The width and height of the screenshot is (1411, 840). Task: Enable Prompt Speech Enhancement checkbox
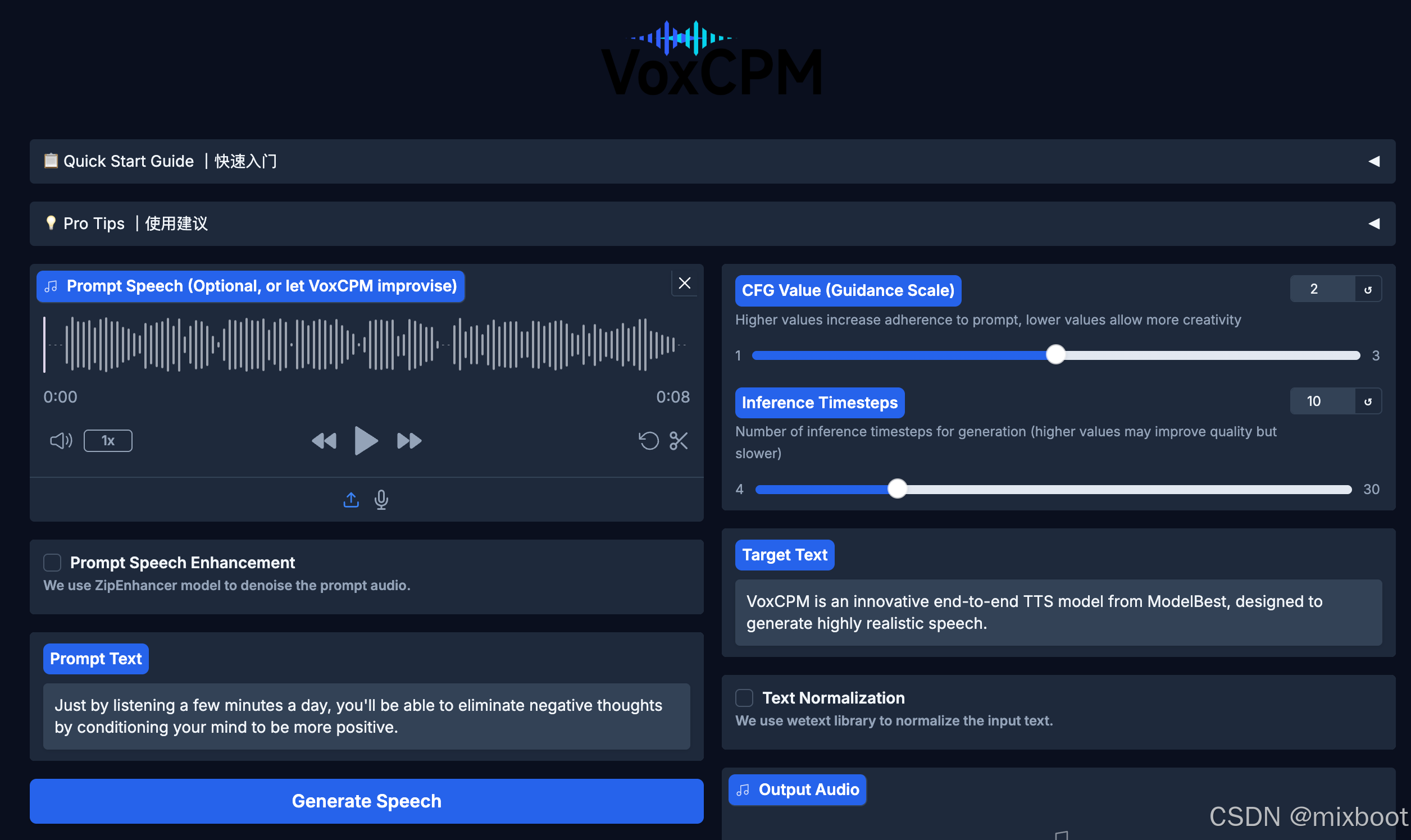click(52, 562)
